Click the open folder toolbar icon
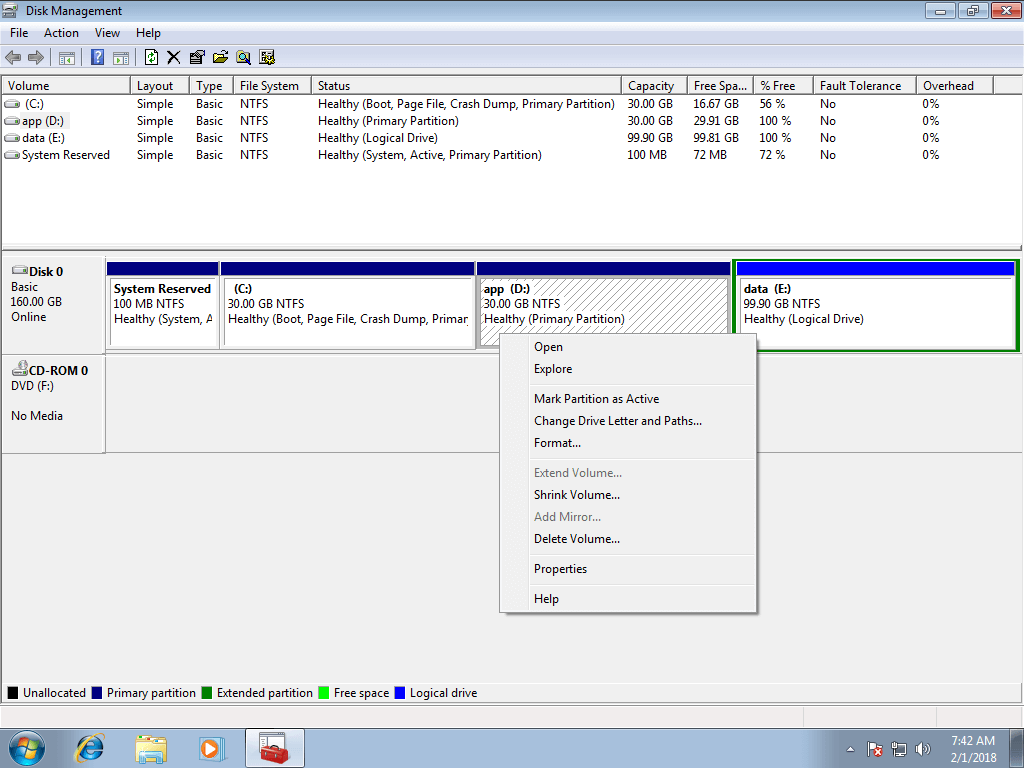1024x768 pixels. (x=220, y=57)
